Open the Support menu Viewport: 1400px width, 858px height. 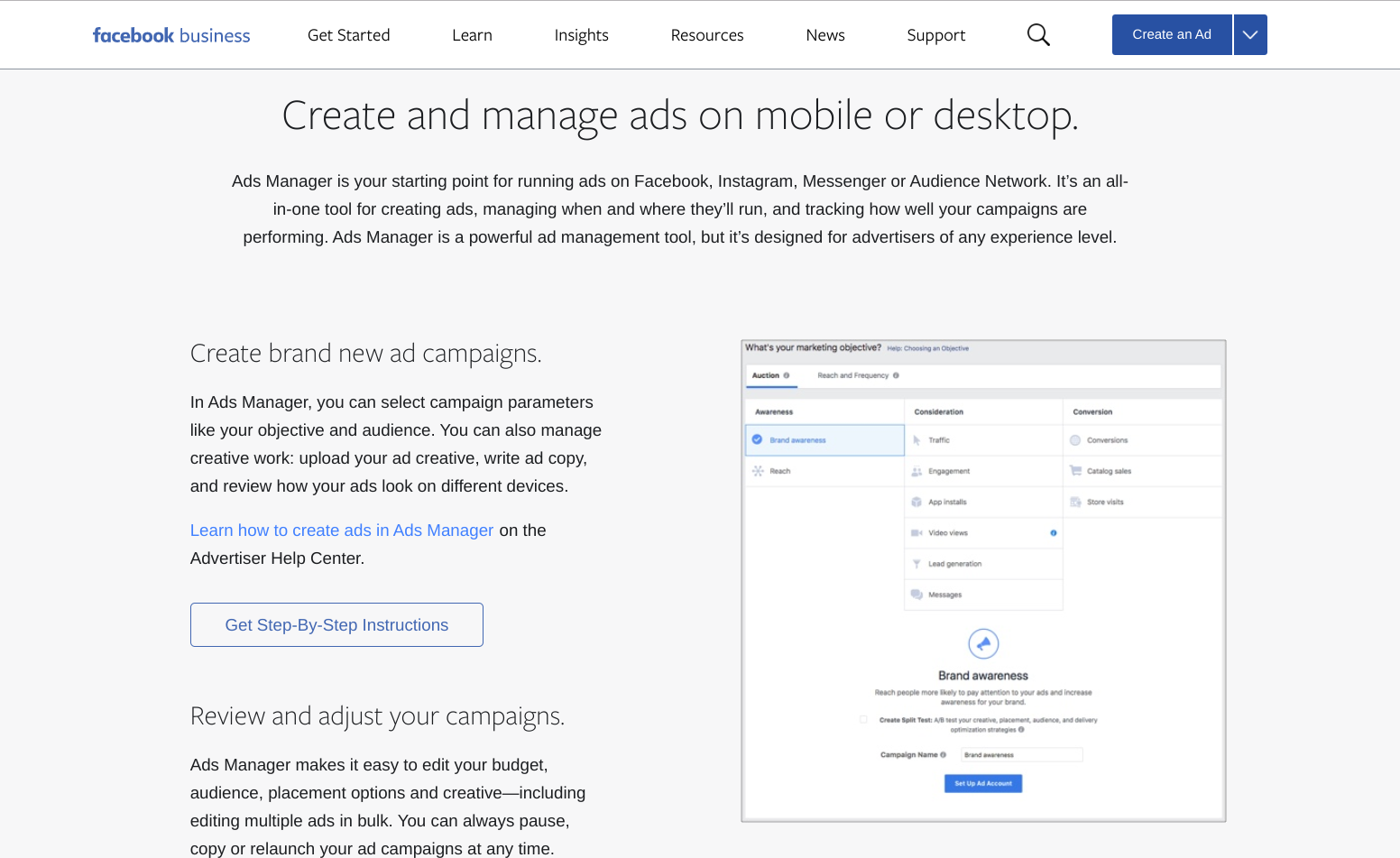[x=936, y=35]
